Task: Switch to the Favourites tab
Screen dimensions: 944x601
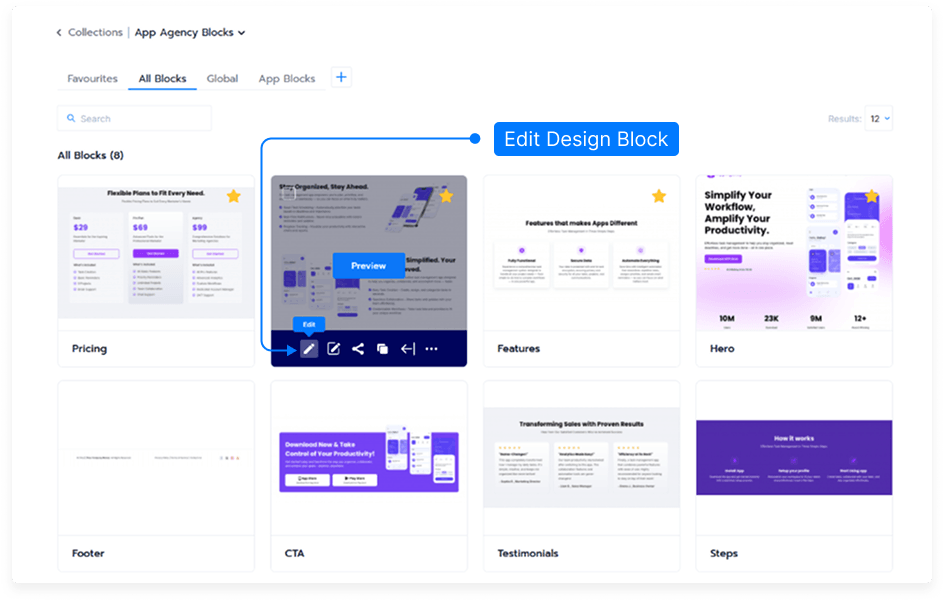Action: pos(92,79)
